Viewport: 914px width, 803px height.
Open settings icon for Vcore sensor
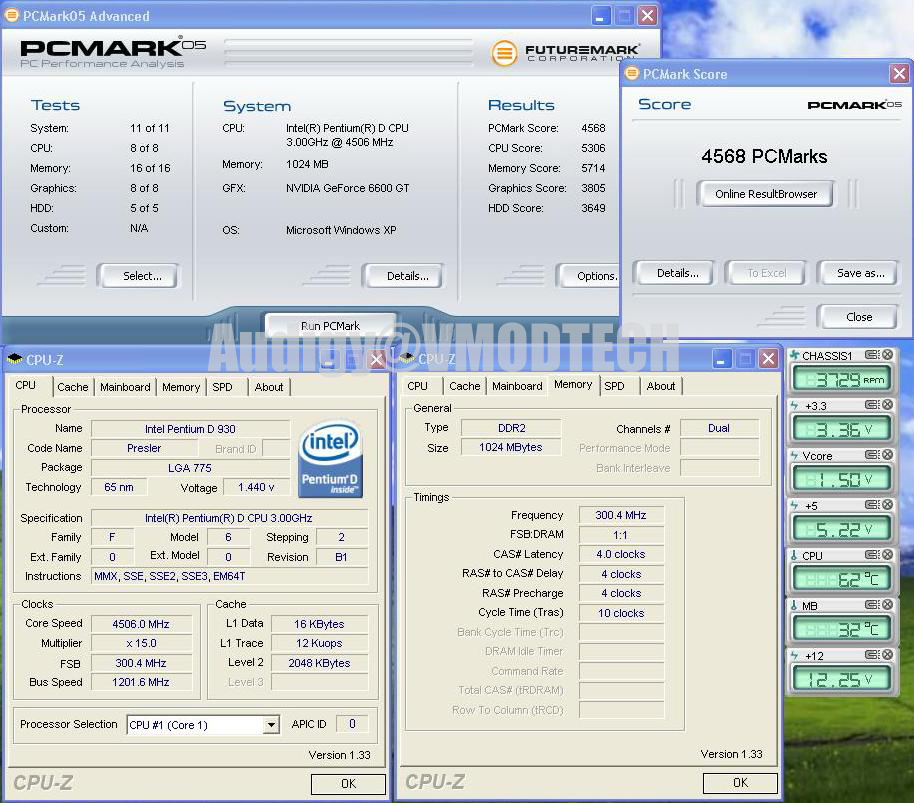click(872, 455)
